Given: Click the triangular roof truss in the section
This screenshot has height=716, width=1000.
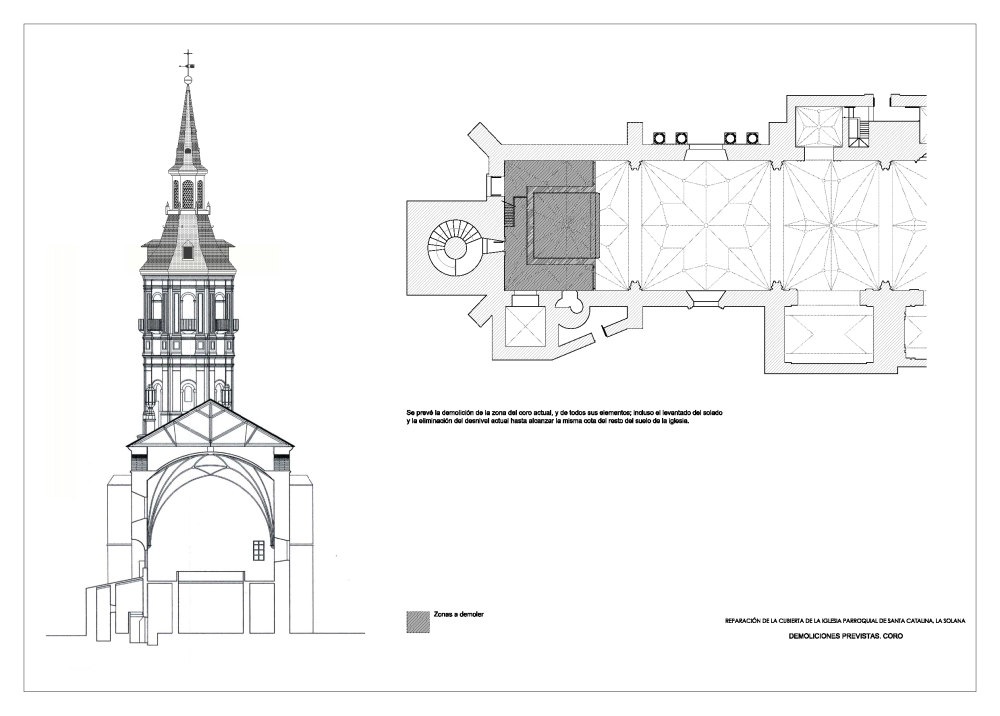Looking at the screenshot, I should tap(210, 426).
